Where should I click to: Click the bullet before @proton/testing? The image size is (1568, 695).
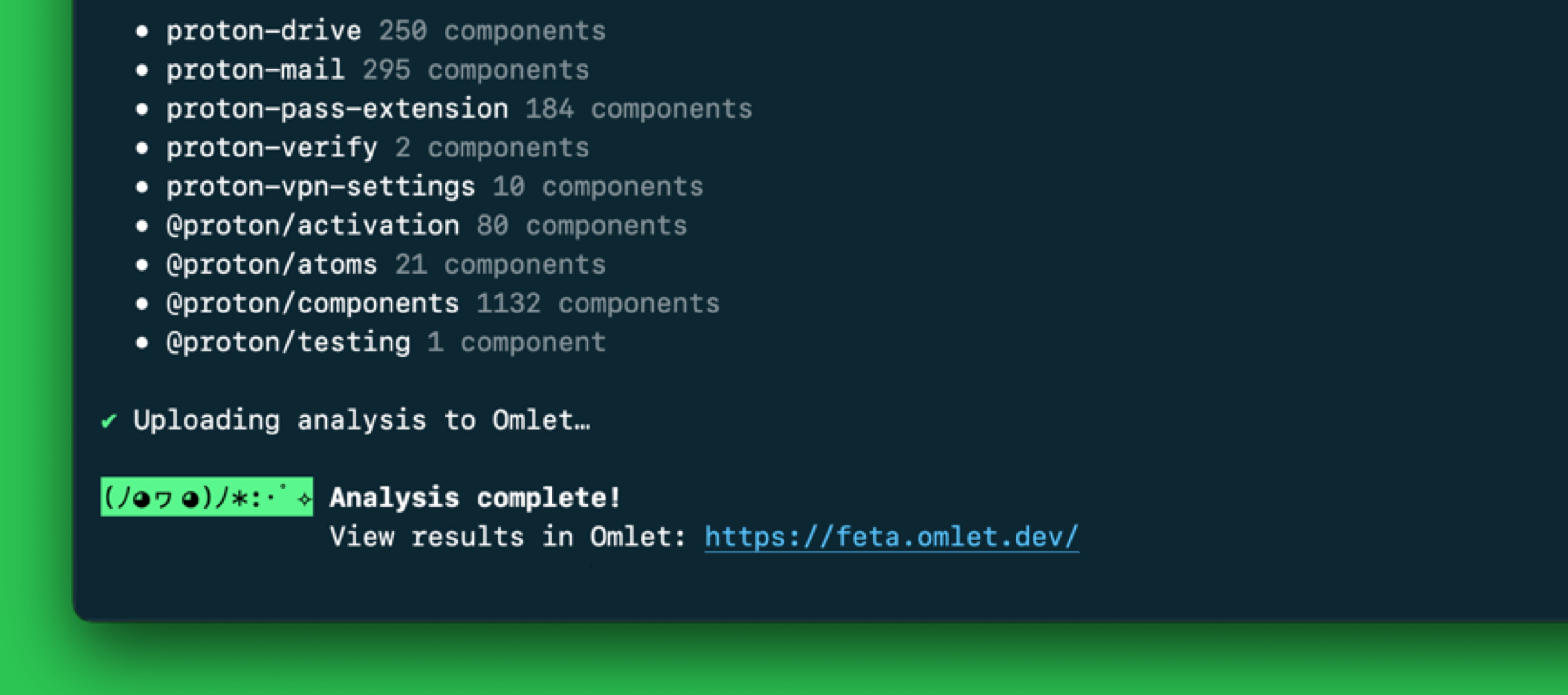pos(142,342)
